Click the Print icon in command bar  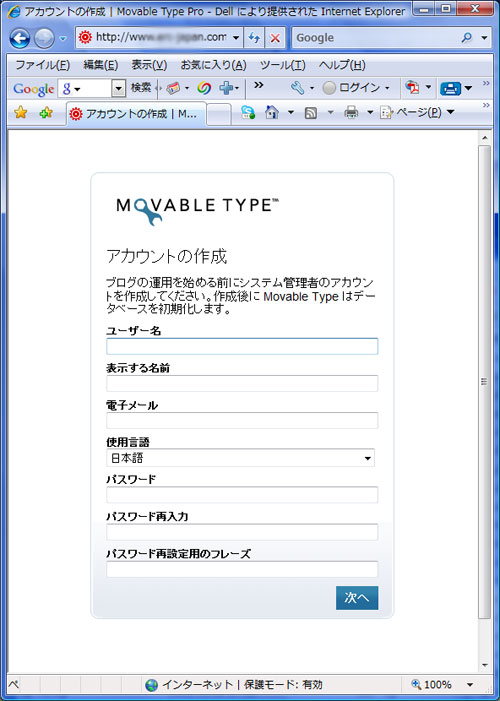pos(352,113)
